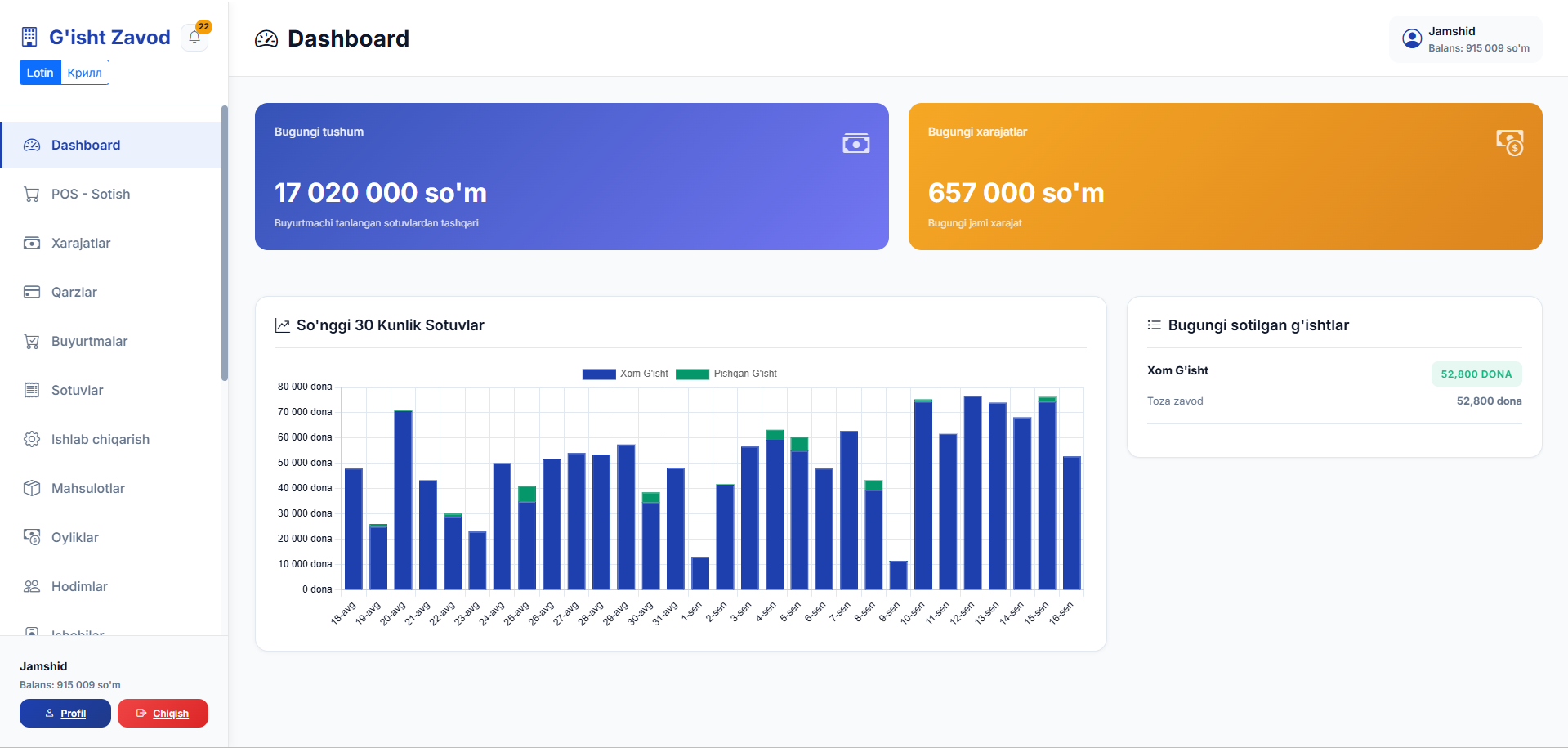Navigate to Sotuvlar
Image resolution: width=1568 pixels, height=748 pixels.
click(x=111, y=390)
